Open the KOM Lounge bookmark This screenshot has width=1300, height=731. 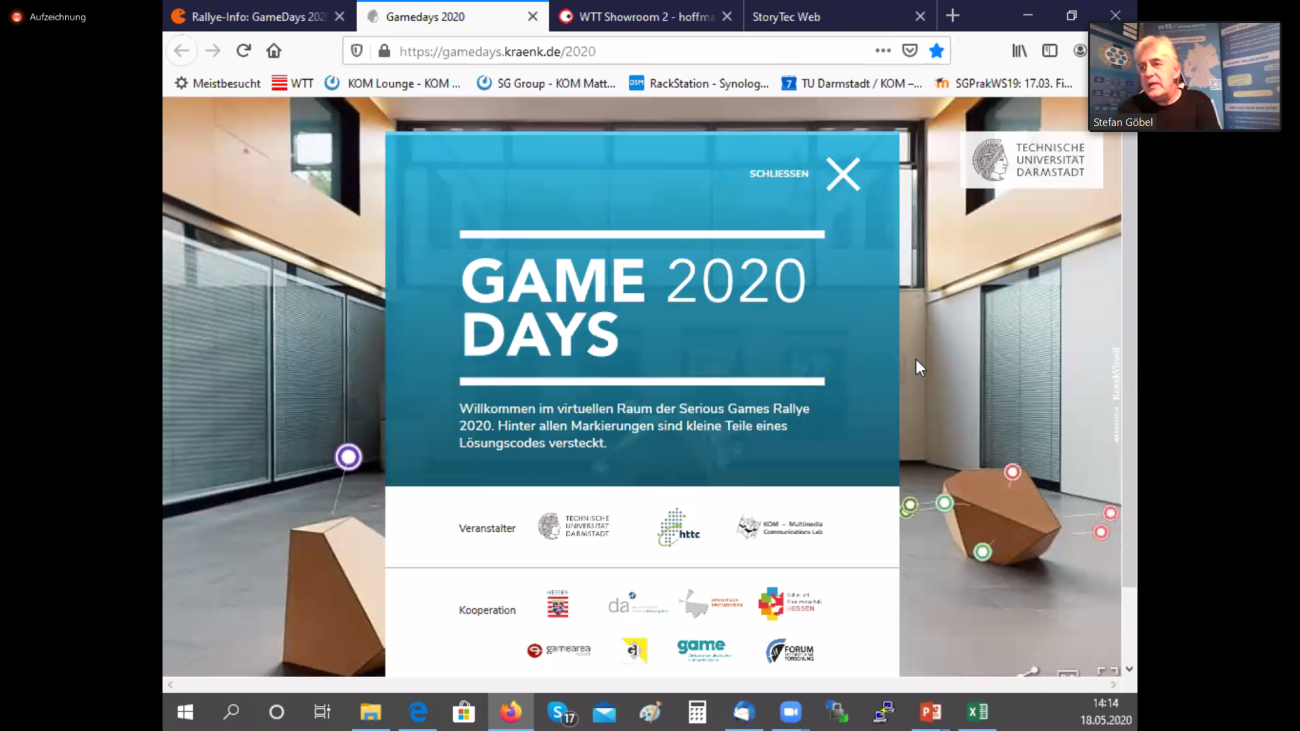click(x=393, y=83)
